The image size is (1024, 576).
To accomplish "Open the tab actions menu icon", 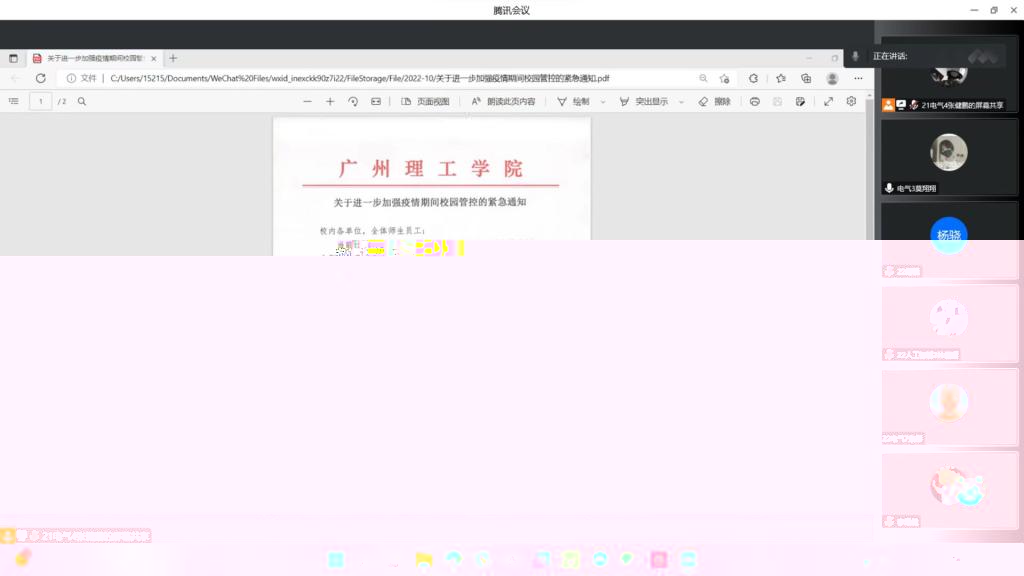I will [13, 58].
